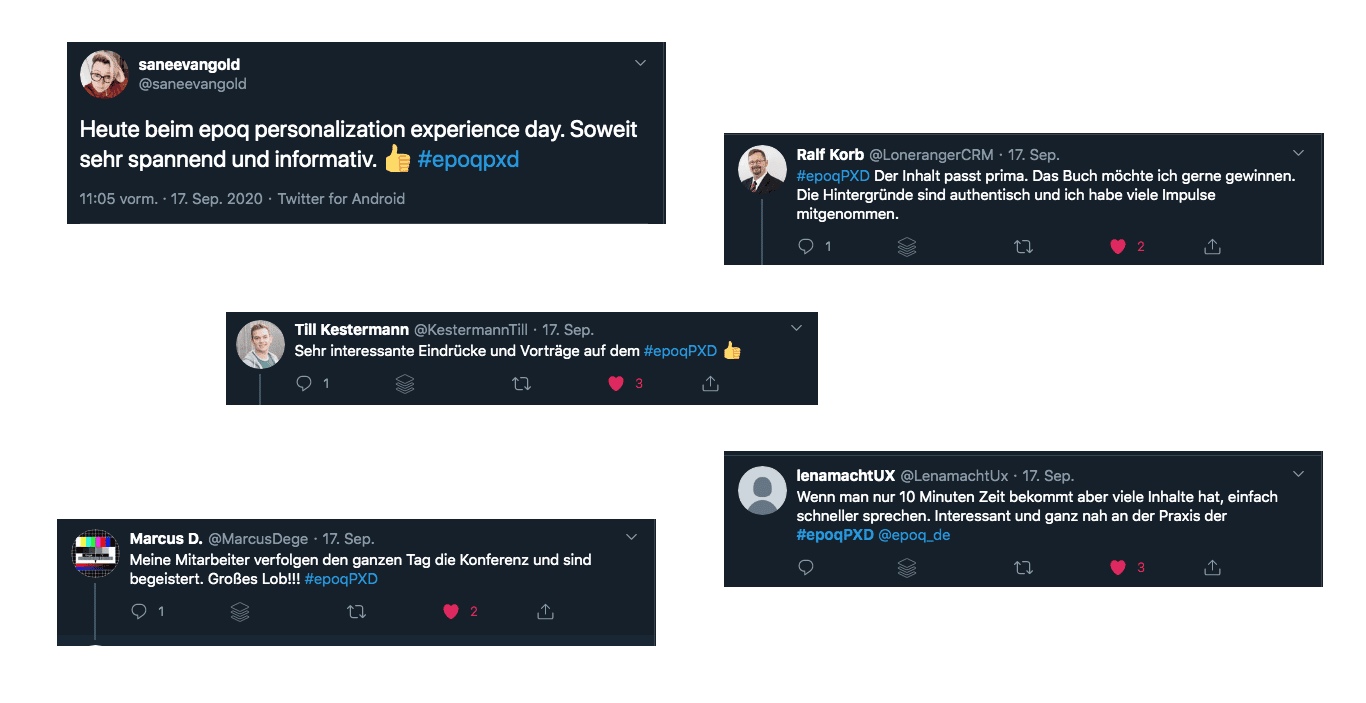
Task: Unlike Till Kestermann's tweet via heart
Action: [616, 383]
